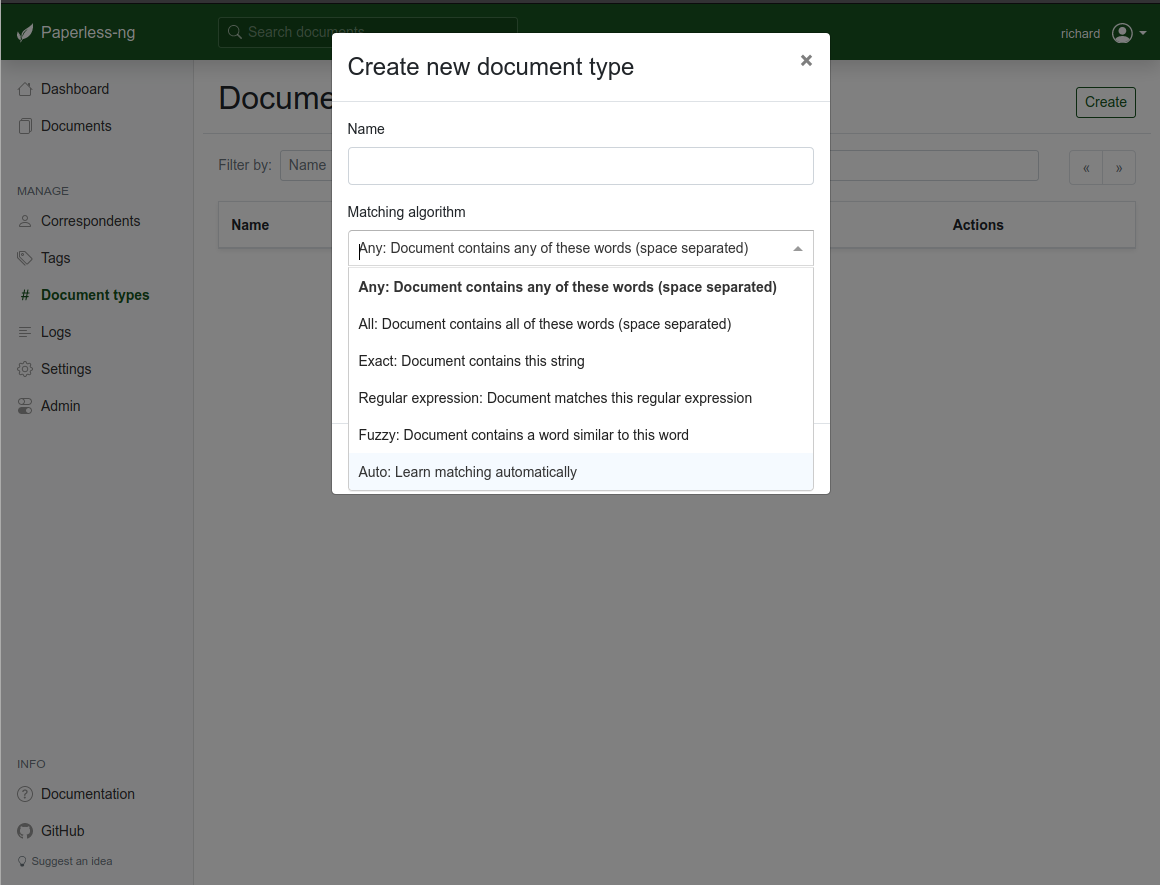Image resolution: width=1160 pixels, height=885 pixels.
Task: Click the Dashboard house icon
Action: point(25,90)
